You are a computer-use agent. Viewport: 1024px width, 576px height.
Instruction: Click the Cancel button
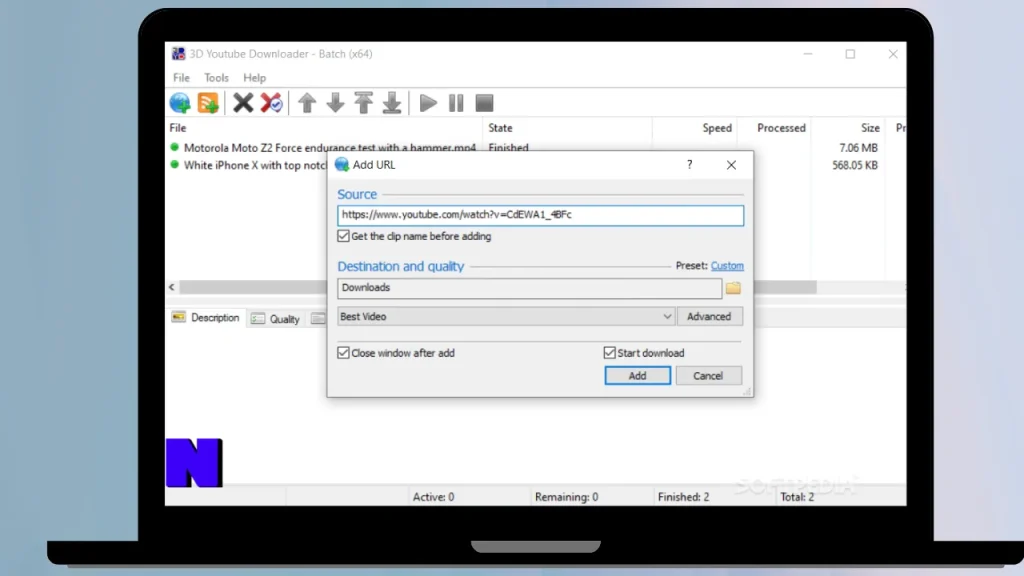pos(708,376)
